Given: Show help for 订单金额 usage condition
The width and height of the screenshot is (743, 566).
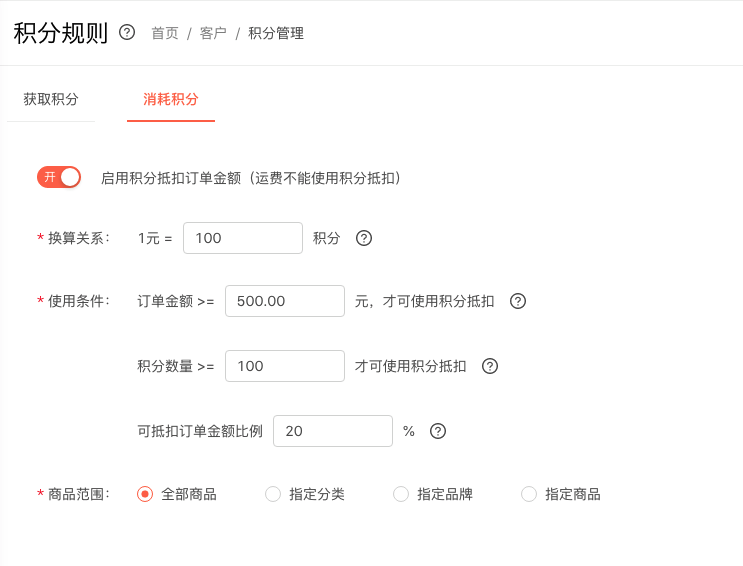Looking at the screenshot, I should pos(518,301).
